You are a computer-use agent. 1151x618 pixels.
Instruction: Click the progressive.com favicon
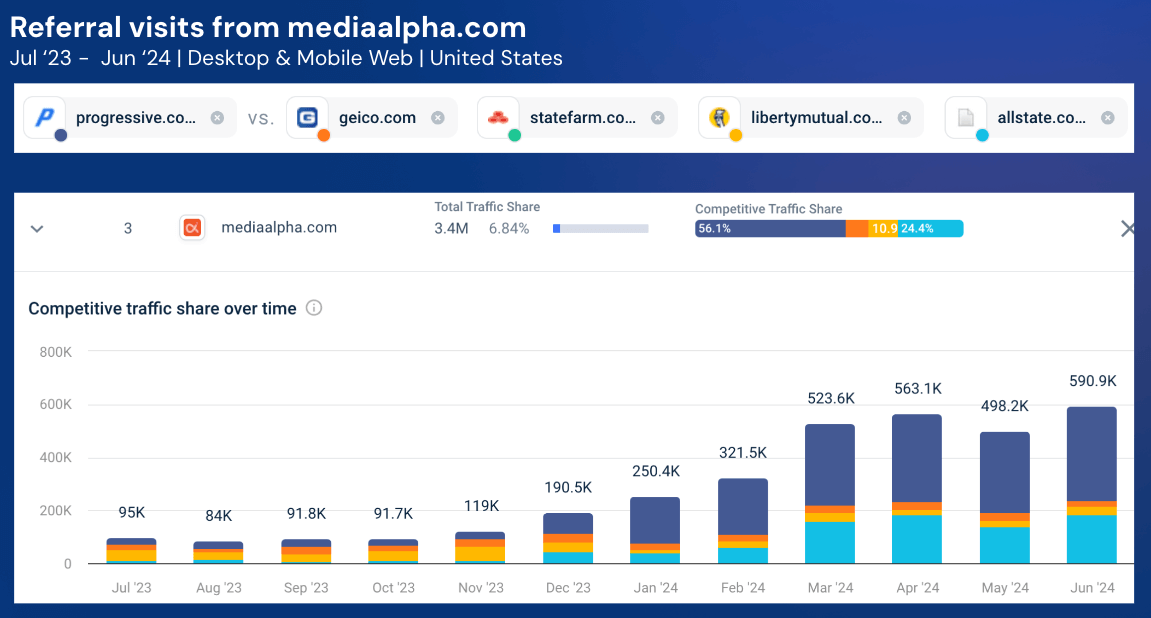point(44,117)
